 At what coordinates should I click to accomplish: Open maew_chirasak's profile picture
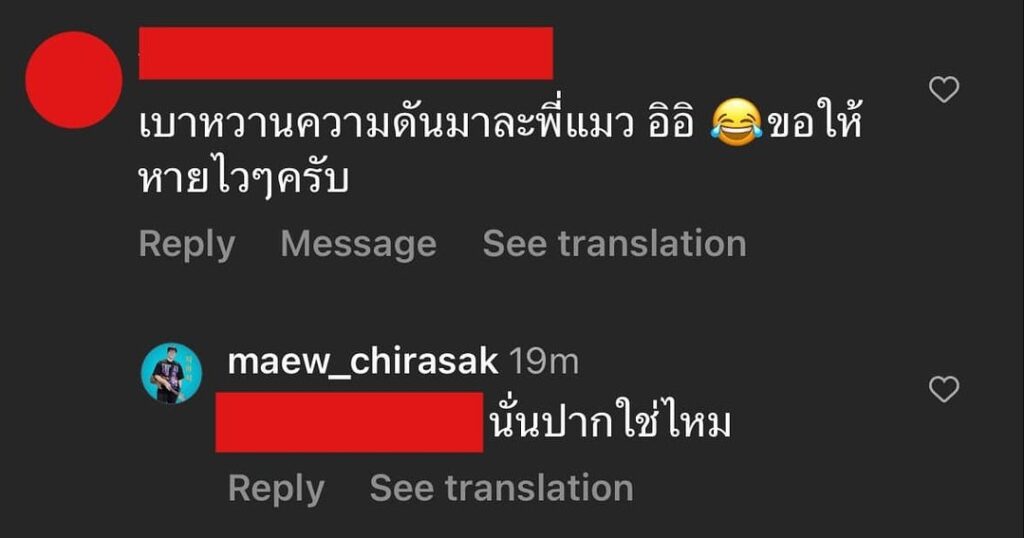tap(172, 373)
